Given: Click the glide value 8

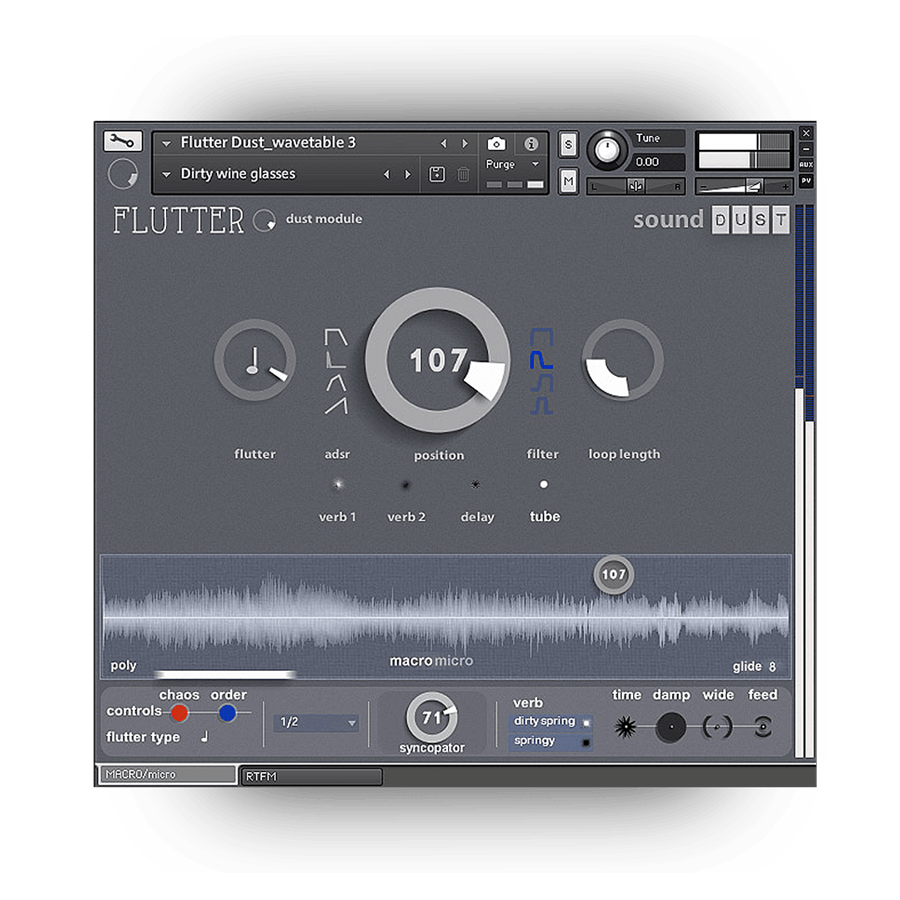Looking at the screenshot, I should [773, 666].
